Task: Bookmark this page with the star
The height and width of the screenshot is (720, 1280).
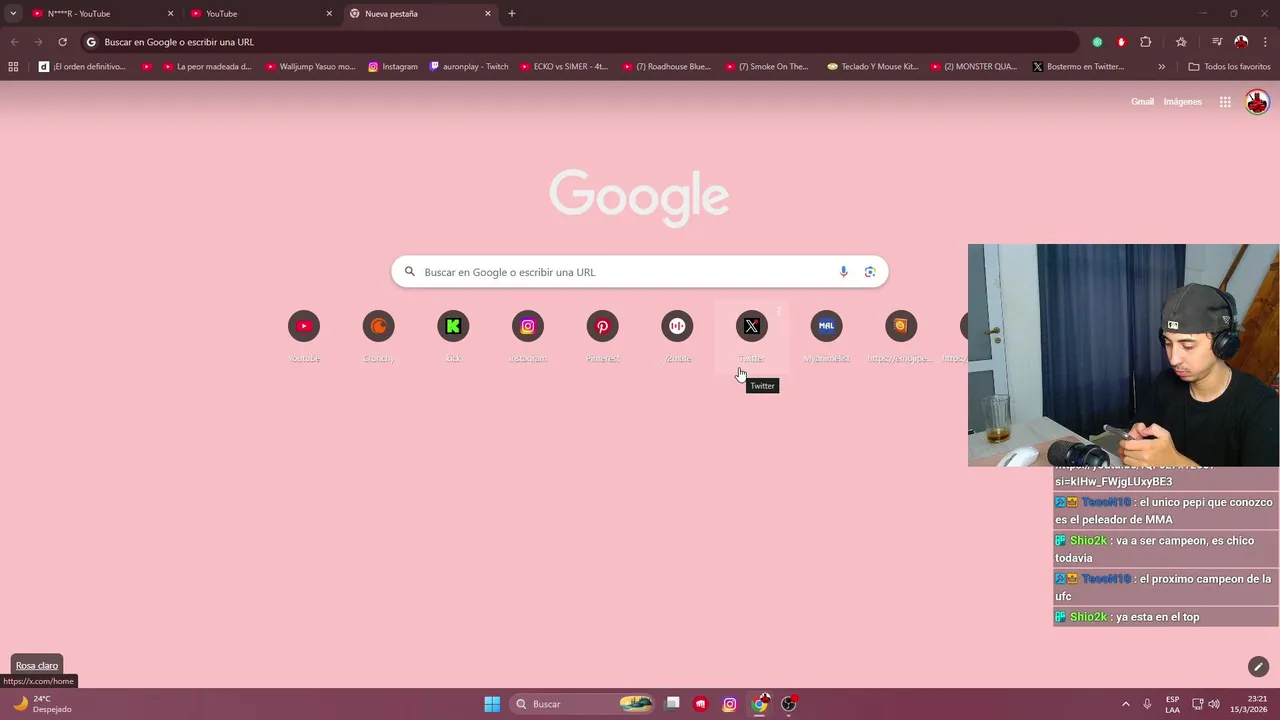Action: point(1181,42)
